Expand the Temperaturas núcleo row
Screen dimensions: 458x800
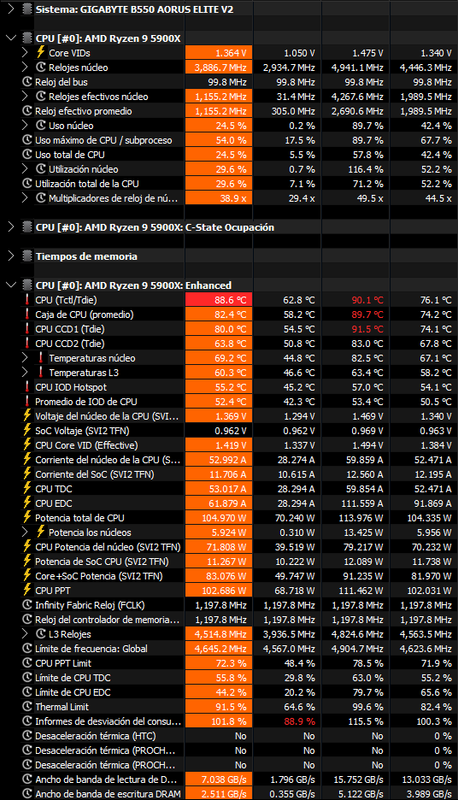(x=25, y=358)
